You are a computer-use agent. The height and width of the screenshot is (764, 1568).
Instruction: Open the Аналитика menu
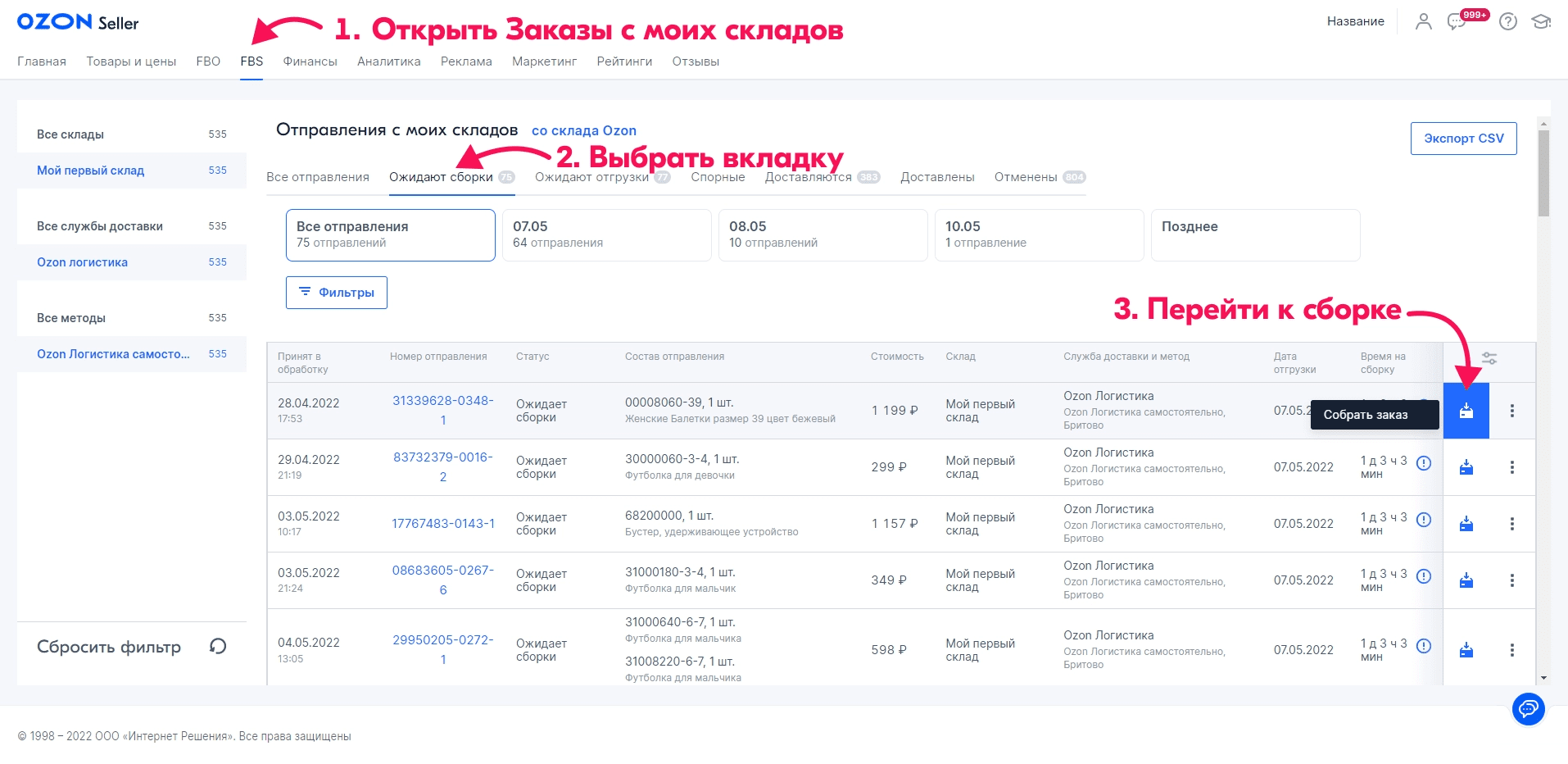[389, 61]
